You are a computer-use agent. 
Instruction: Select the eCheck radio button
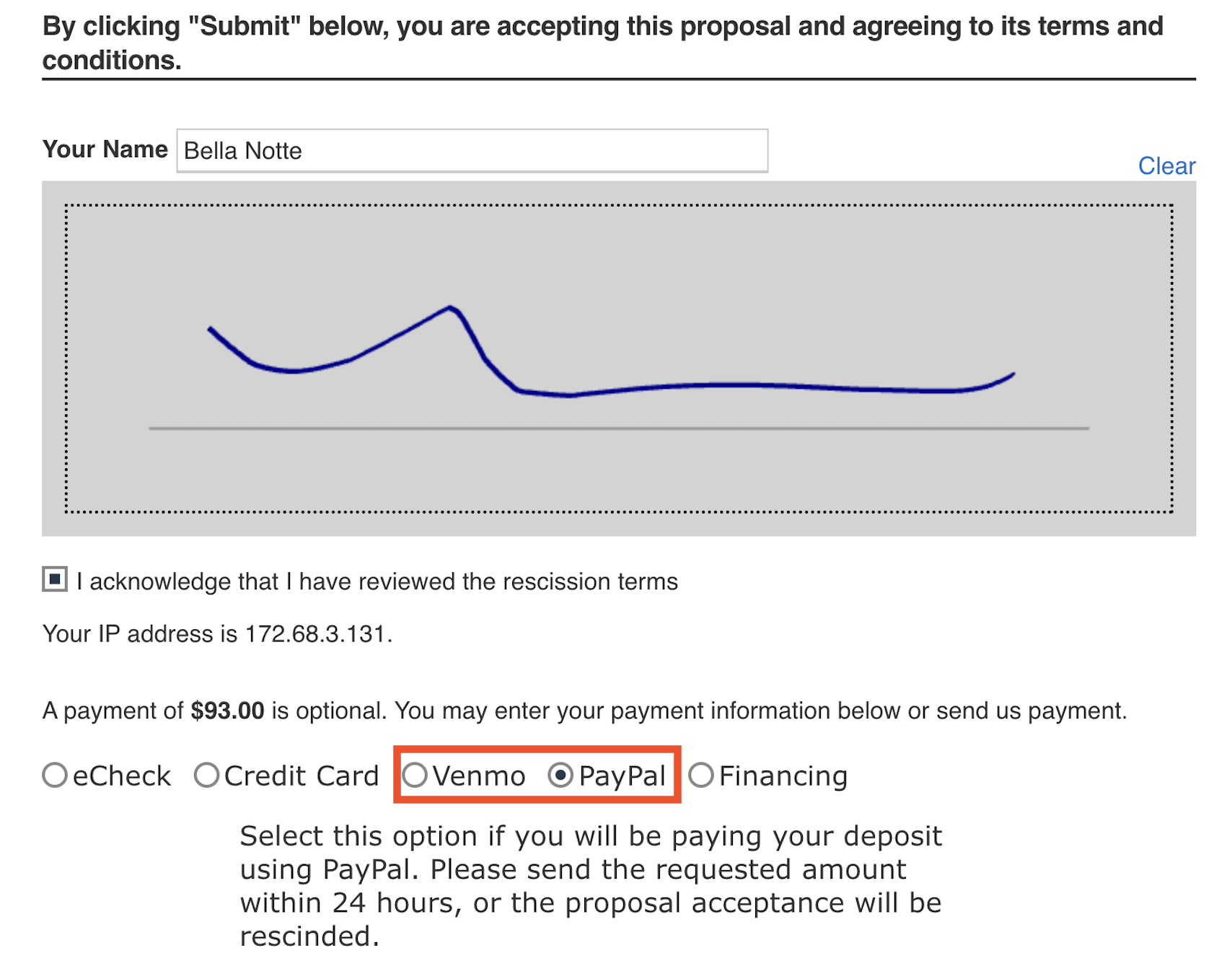coord(55,776)
